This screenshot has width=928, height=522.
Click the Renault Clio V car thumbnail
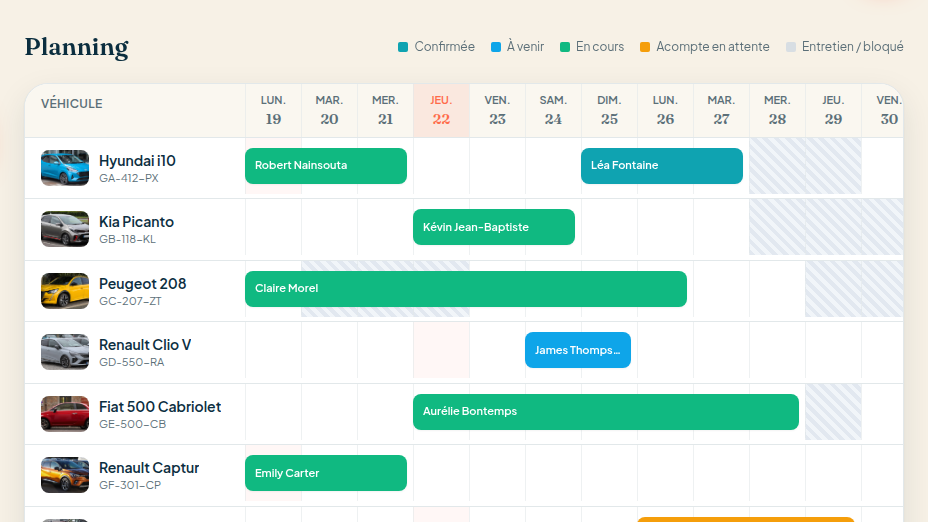click(x=65, y=352)
